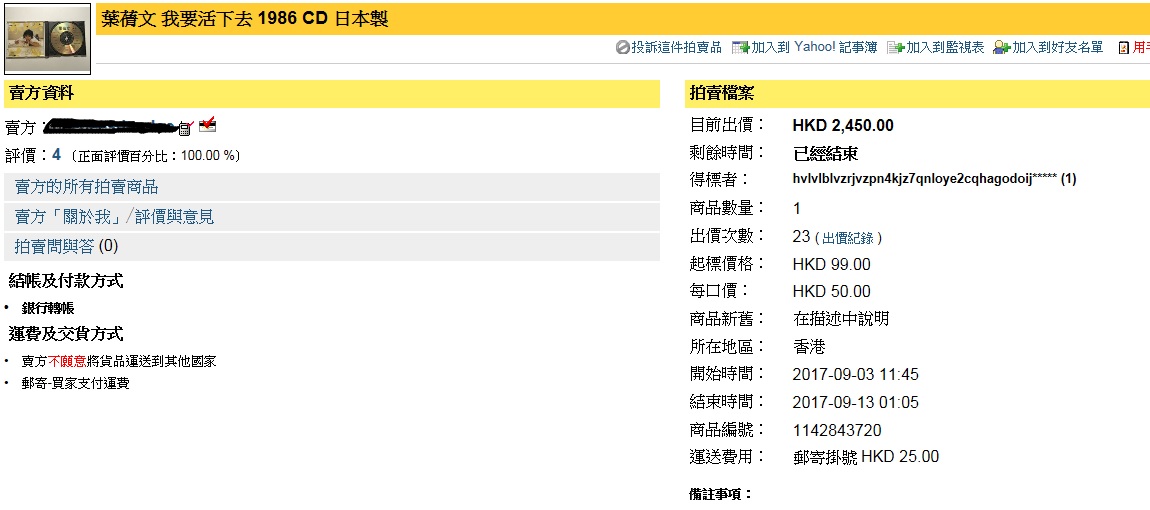The image size is (1150, 510).
Task: Click 郵寄-買家支付運費 shipping line
Action: (76, 383)
